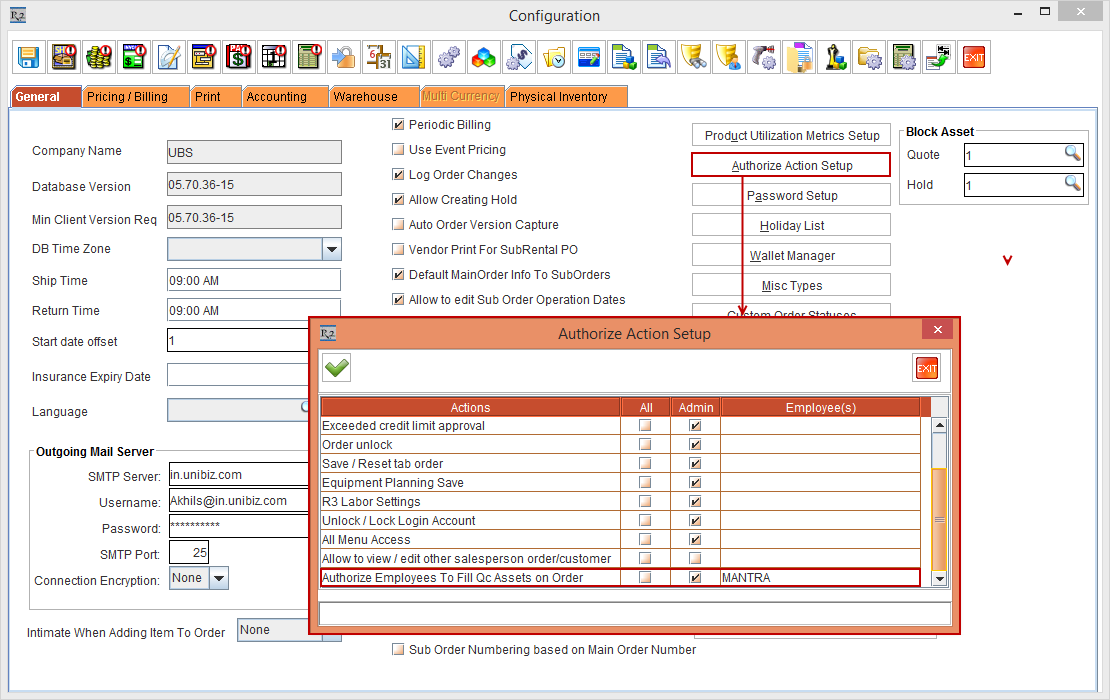Viewport: 1110px width, 700px height.
Task: Click the chess piece toolbar icon
Action: (x=834, y=57)
